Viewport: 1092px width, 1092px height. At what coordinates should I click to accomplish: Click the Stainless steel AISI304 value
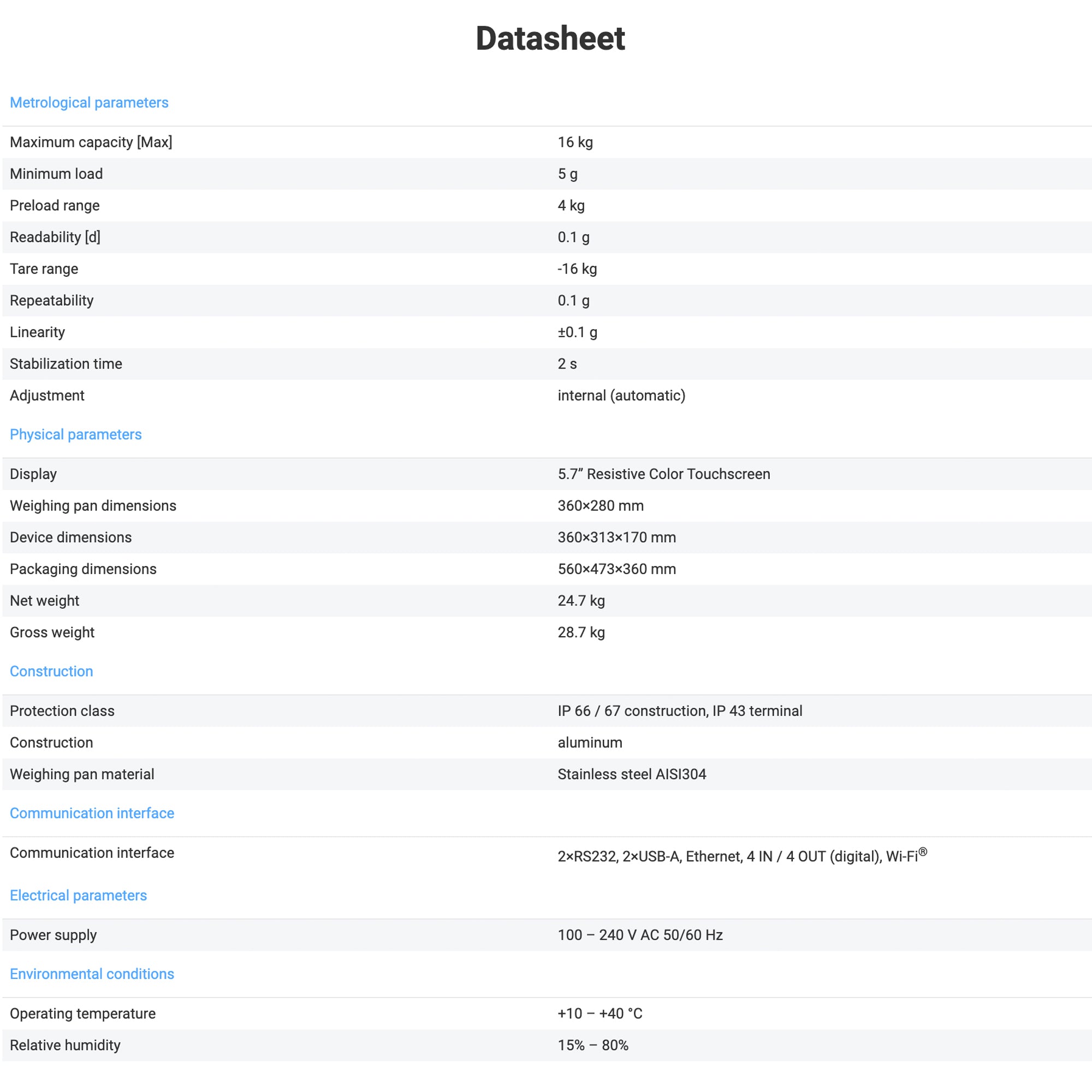click(x=632, y=774)
